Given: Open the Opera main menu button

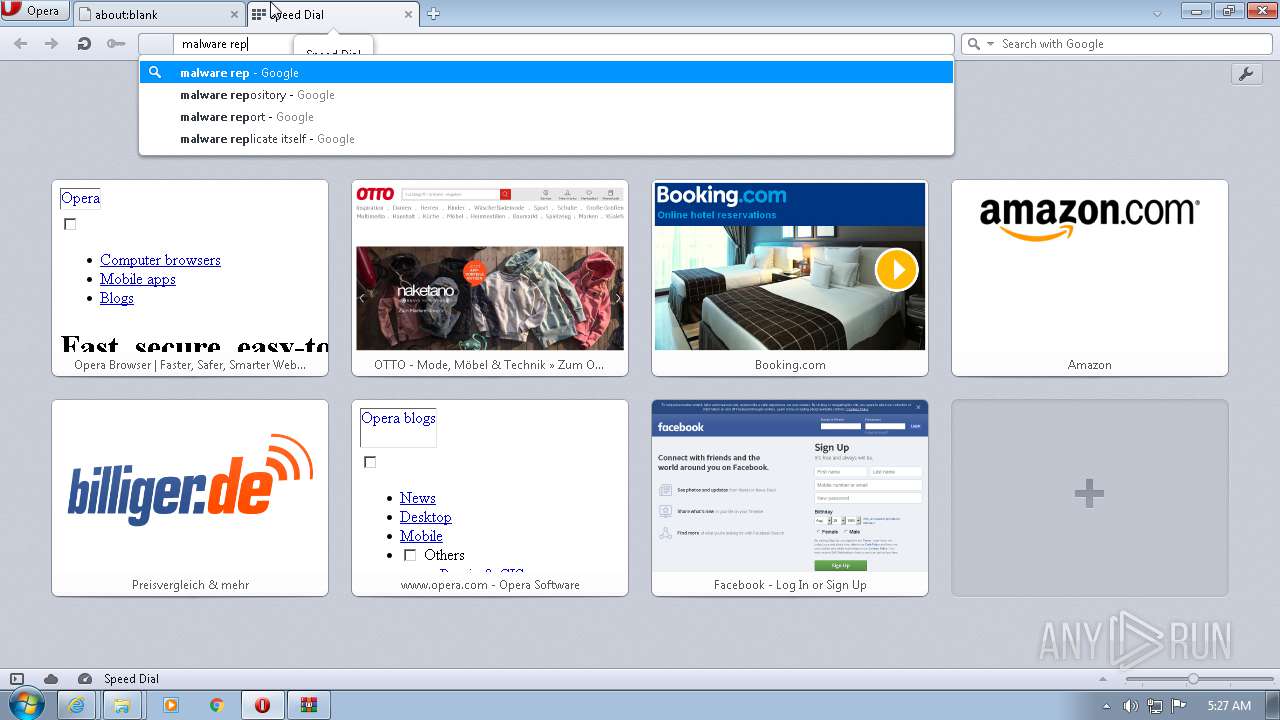Looking at the screenshot, I should click(35, 11).
